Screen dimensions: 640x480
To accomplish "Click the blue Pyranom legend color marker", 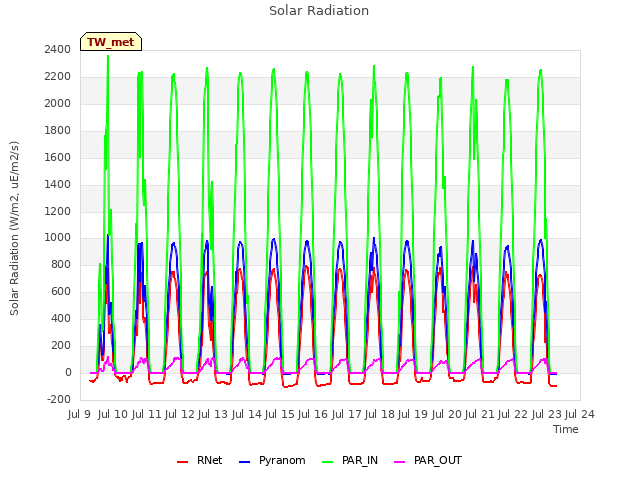I will click(x=244, y=462).
